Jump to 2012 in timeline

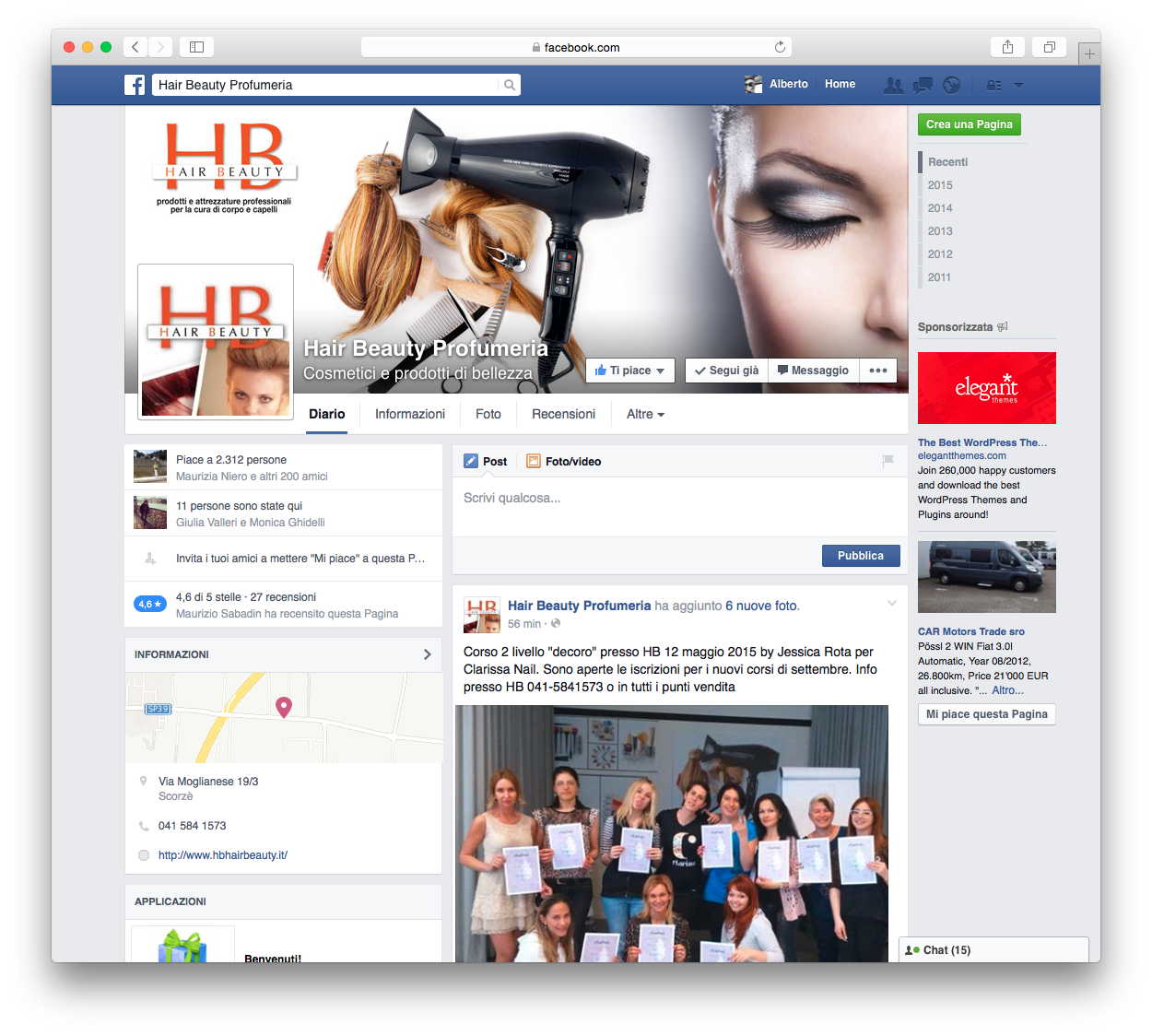[940, 254]
